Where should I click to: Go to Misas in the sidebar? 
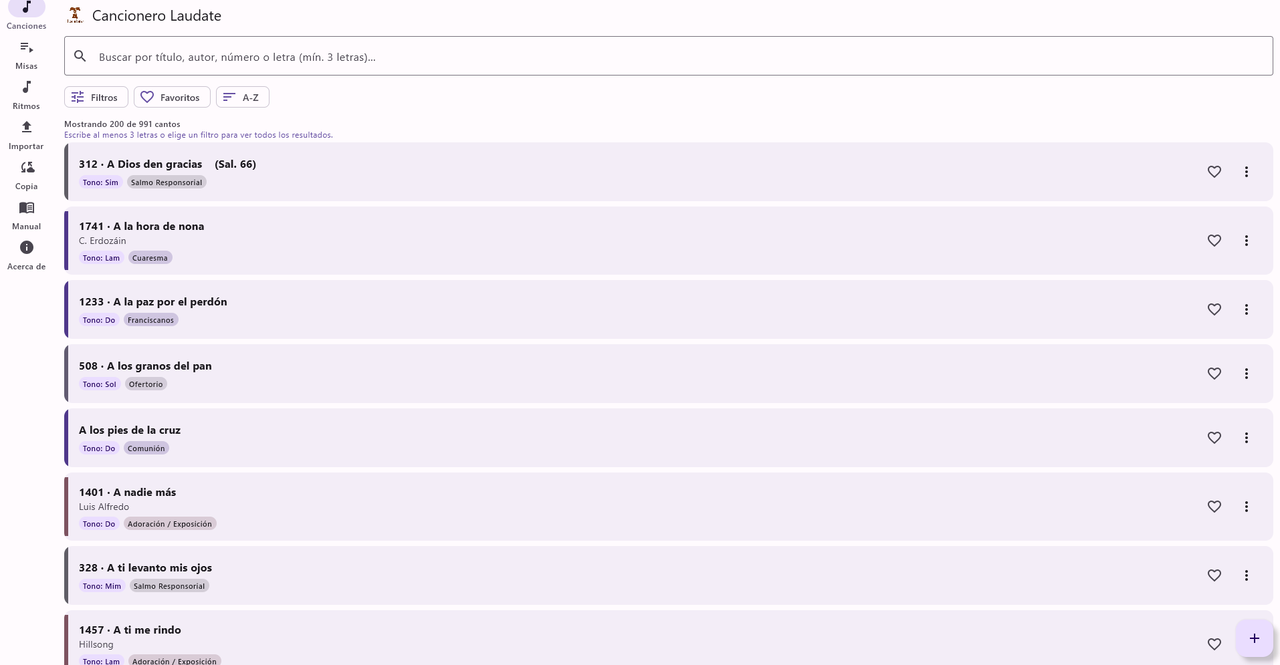(x=26, y=55)
